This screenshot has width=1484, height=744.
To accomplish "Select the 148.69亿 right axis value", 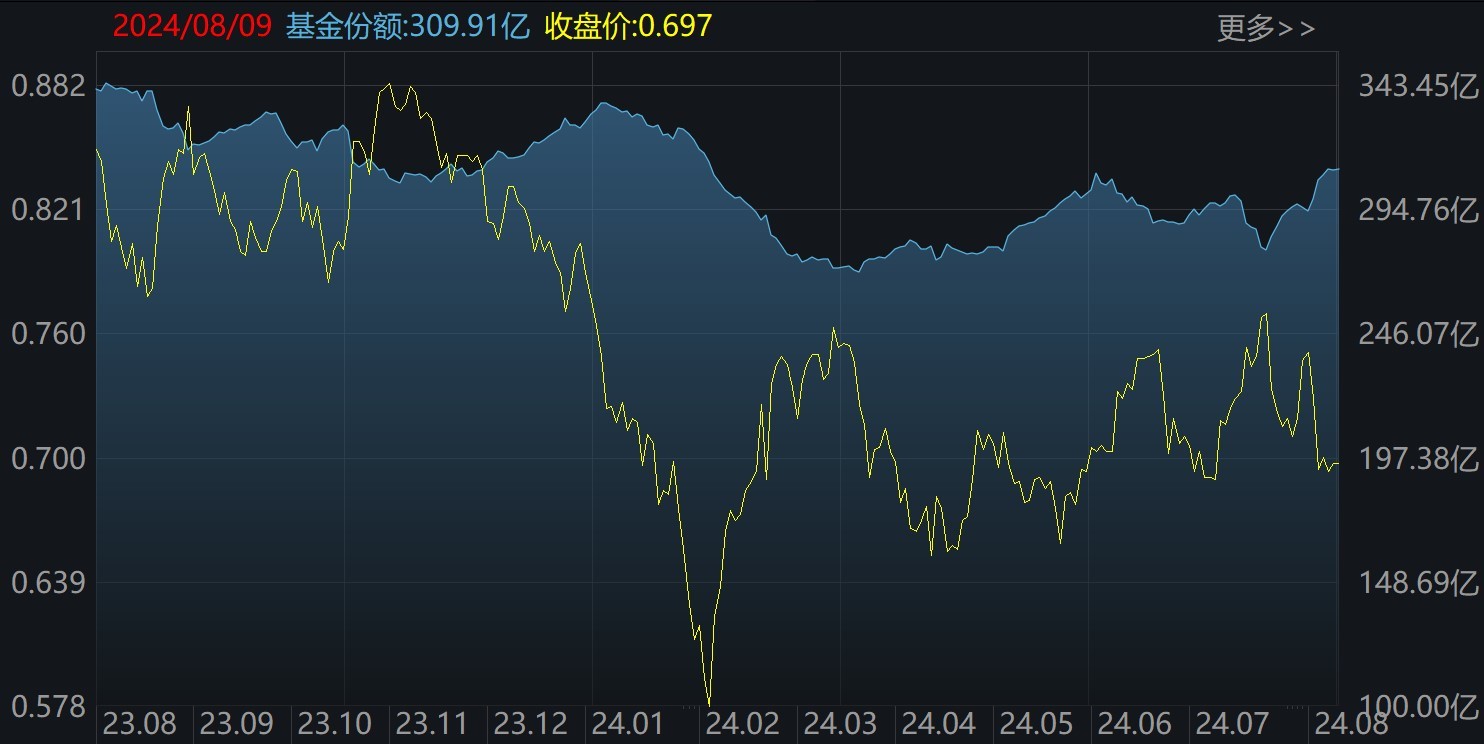I will (1417, 582).
